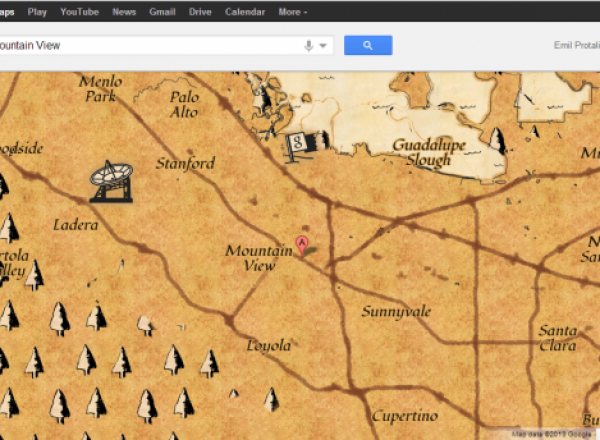Screen dimensions: 600x440
Task: Click the Loyola map label
Action: (269, 346)
